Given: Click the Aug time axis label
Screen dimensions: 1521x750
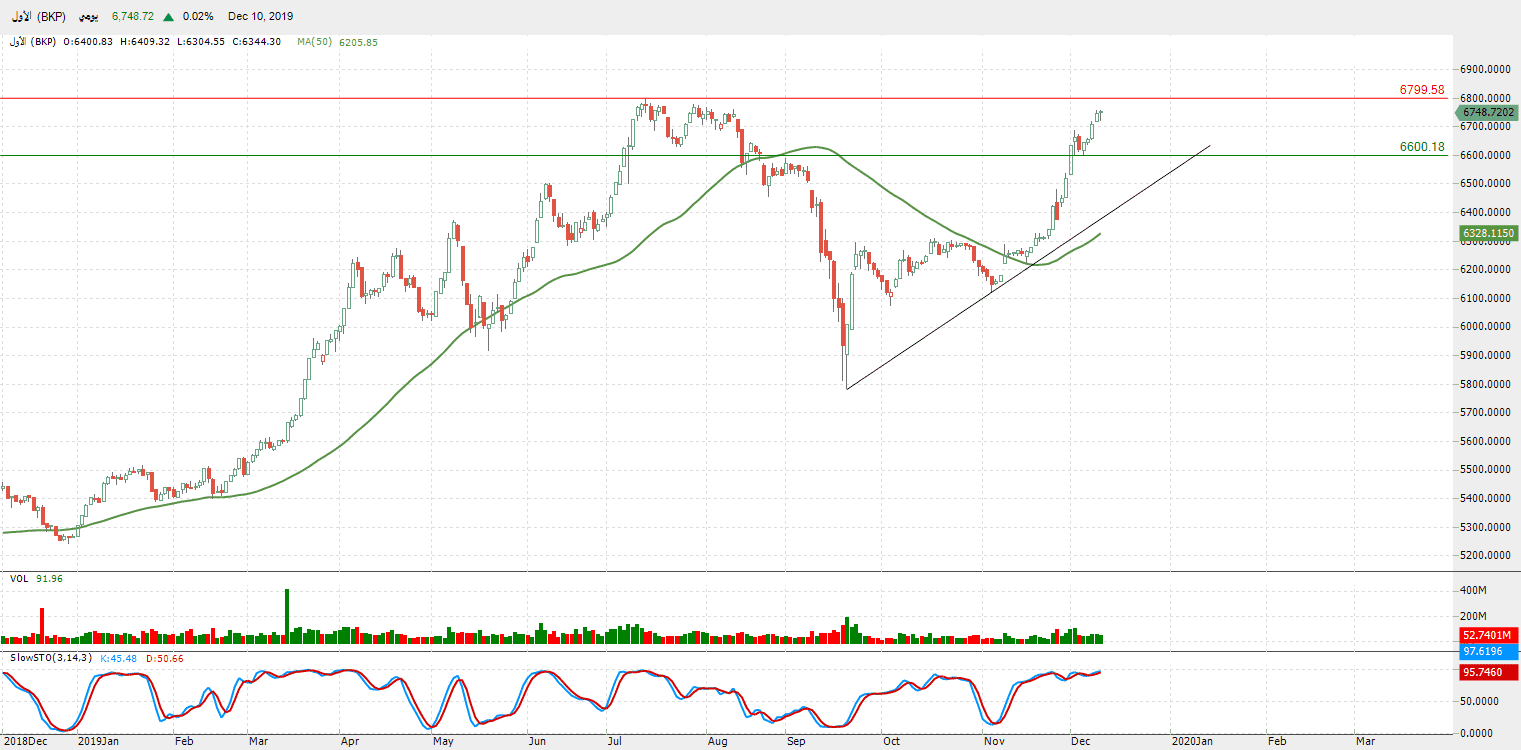Looking at the screenshot, I should (x=717, y=742).
